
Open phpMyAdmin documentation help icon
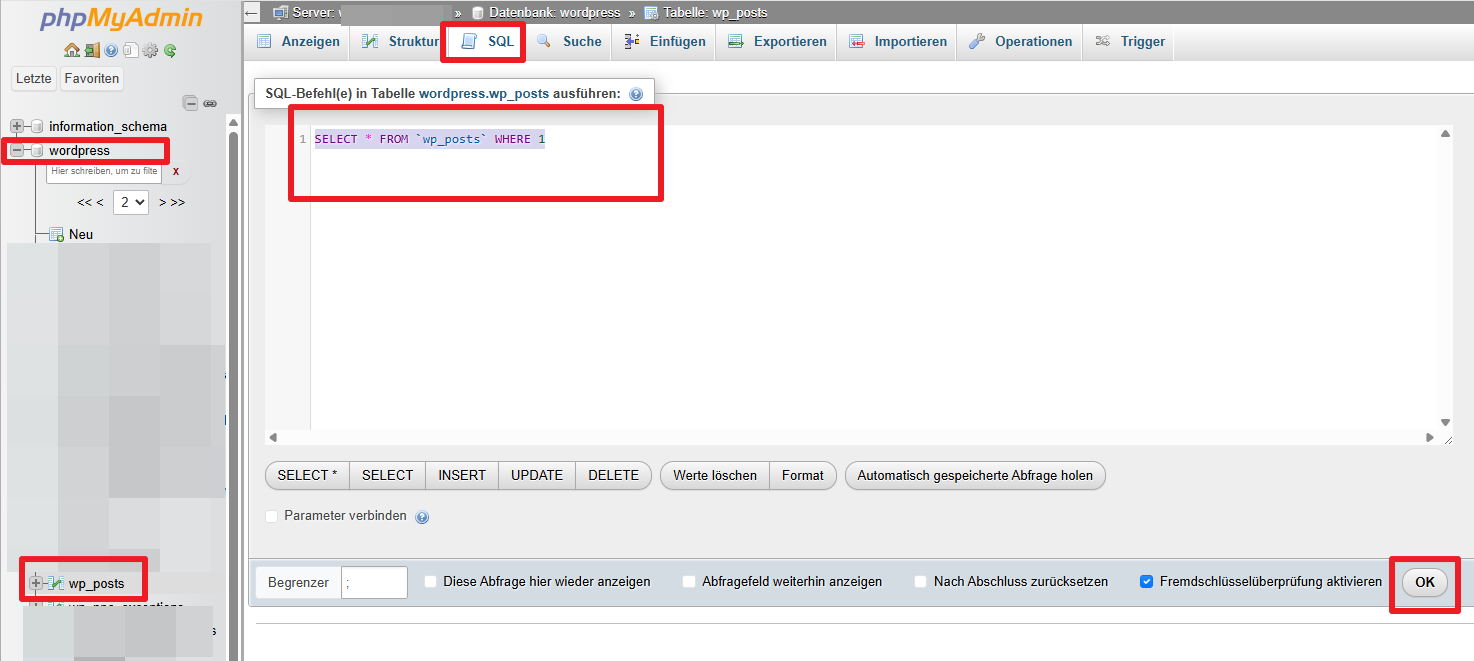pyautogui.click(x=111, y=50)
